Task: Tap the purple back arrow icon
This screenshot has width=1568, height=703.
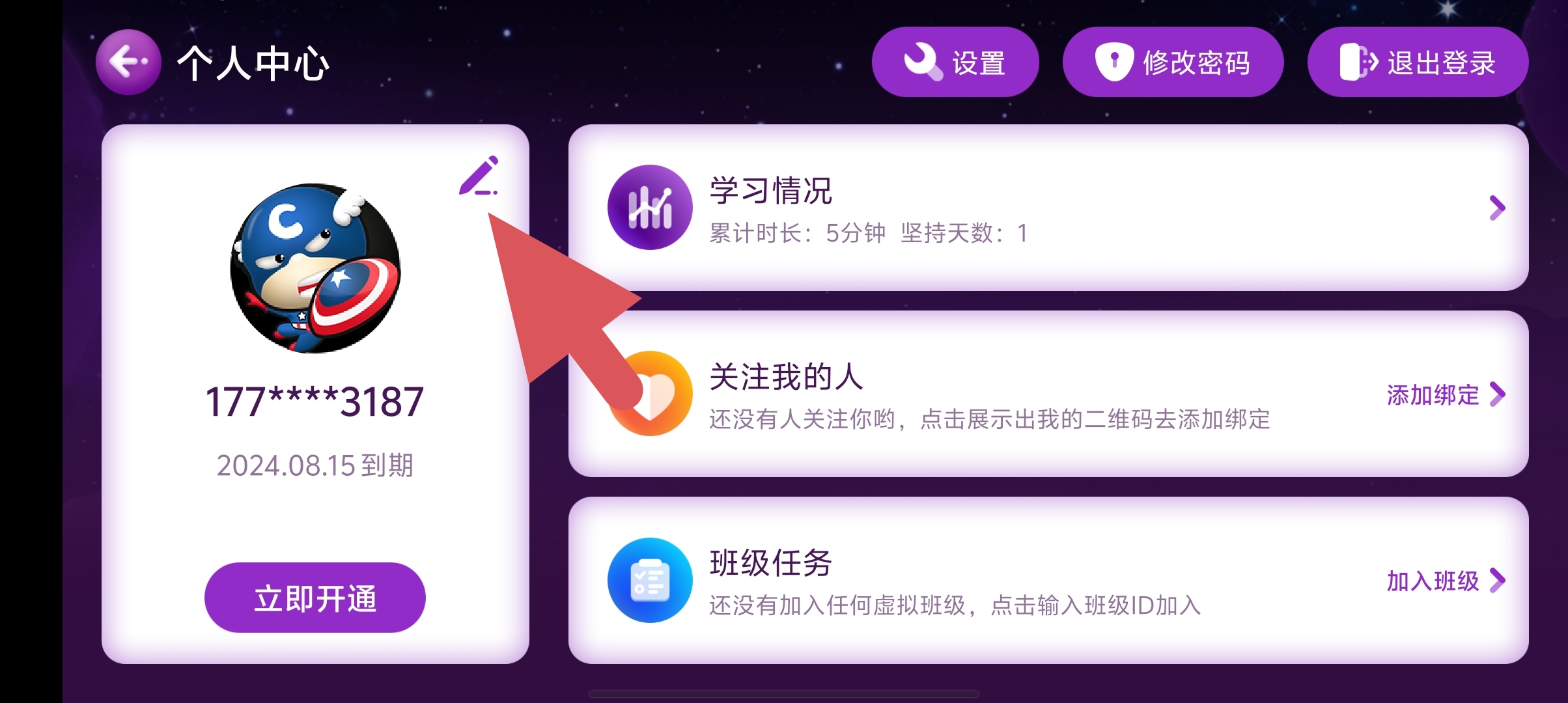Action: (x=128, y=62)
